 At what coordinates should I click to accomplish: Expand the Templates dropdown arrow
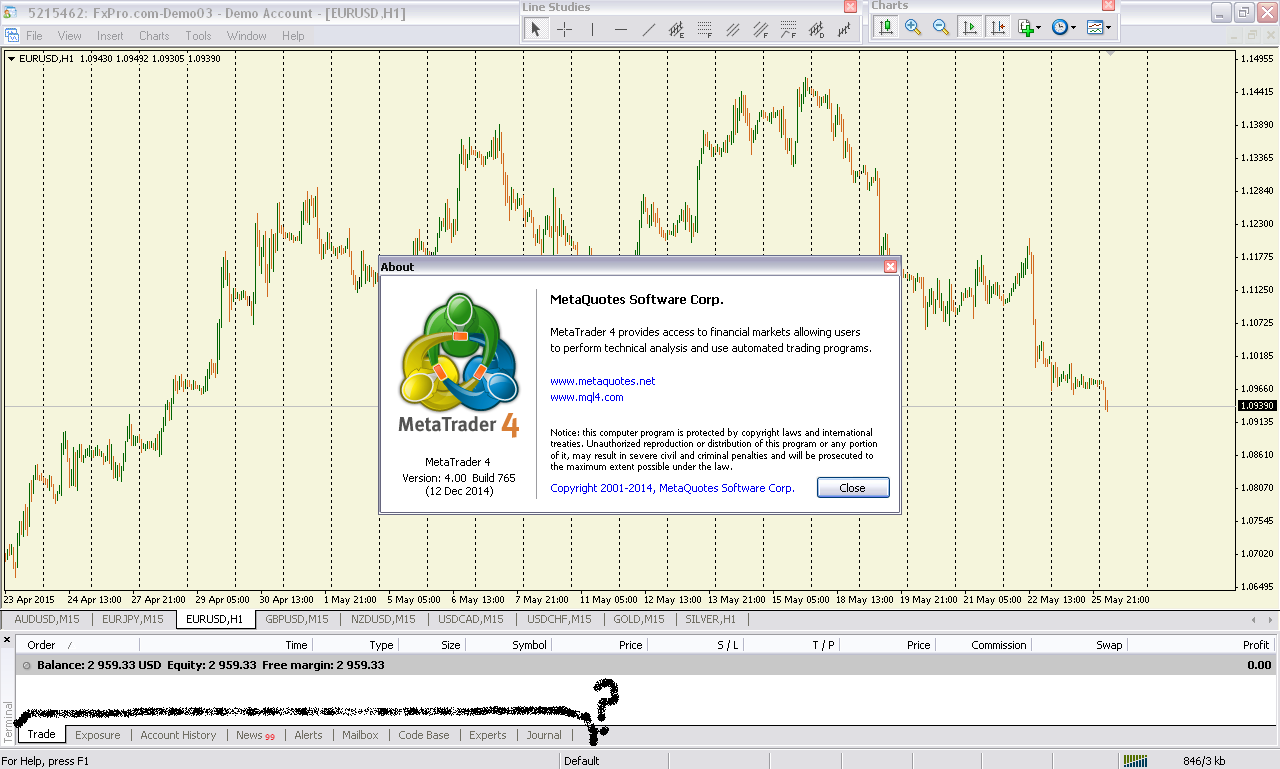coord(1109,28)
